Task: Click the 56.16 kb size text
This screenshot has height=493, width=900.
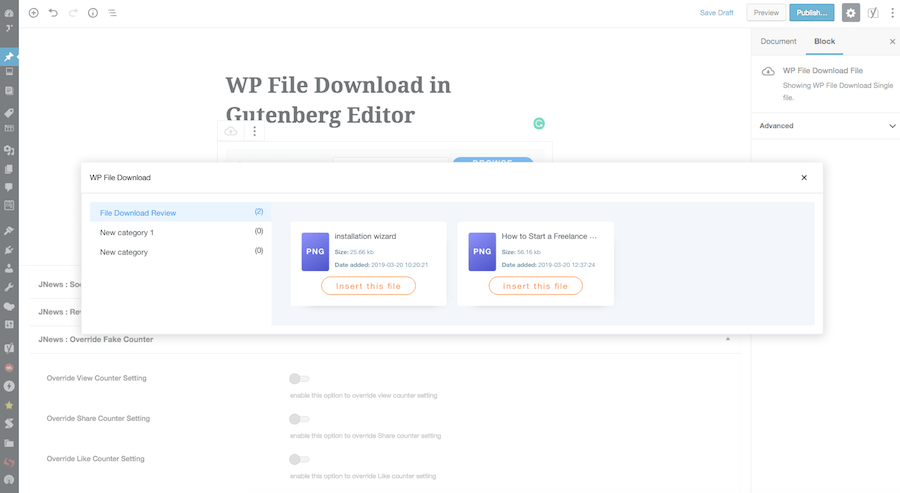Action: click(529, 252)
